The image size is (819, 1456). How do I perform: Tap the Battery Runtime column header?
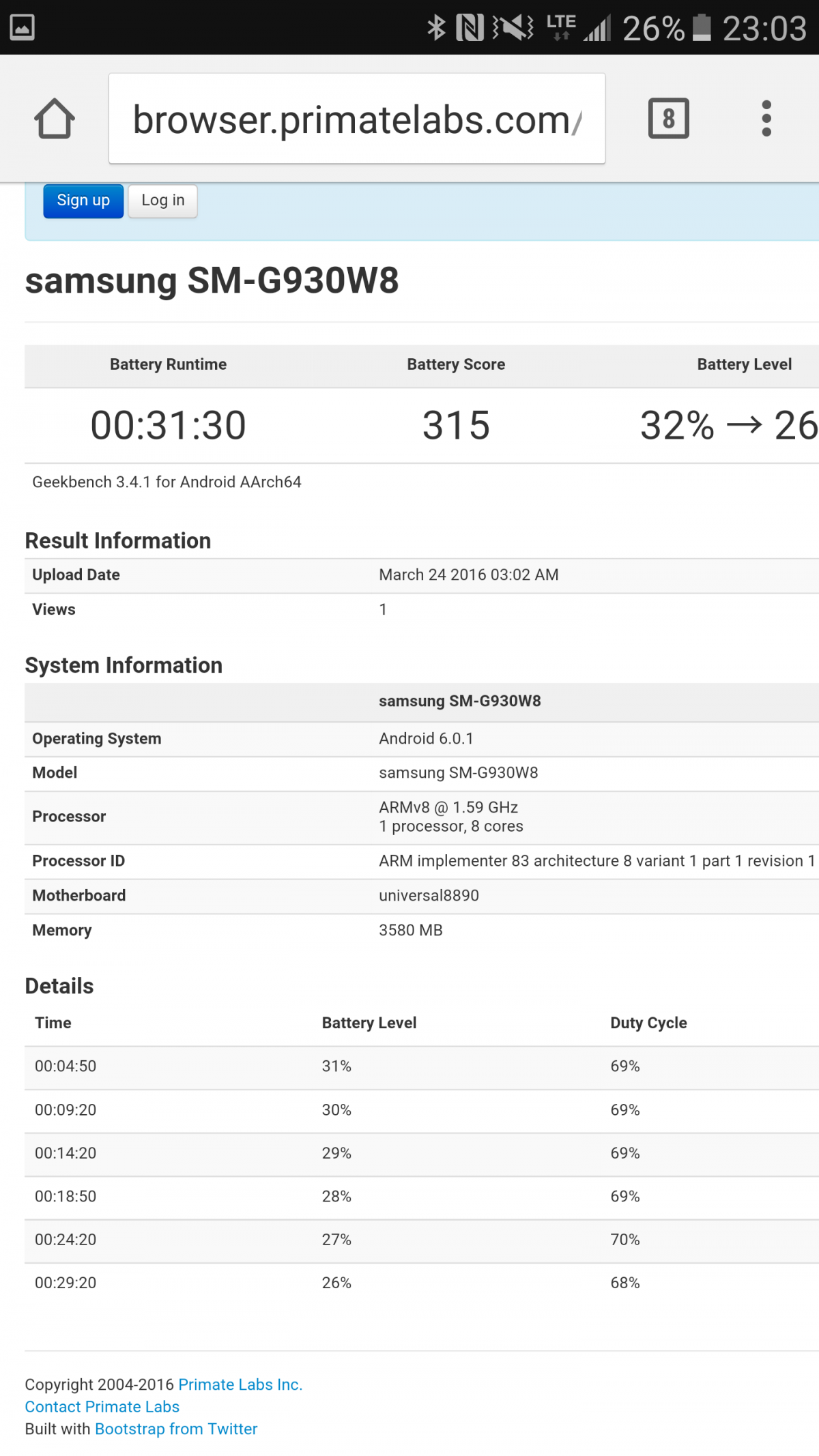tap(168, 364)
